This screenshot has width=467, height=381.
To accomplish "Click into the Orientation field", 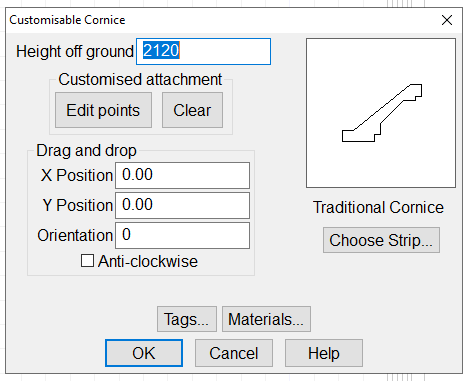I will (x=182, y=235).
